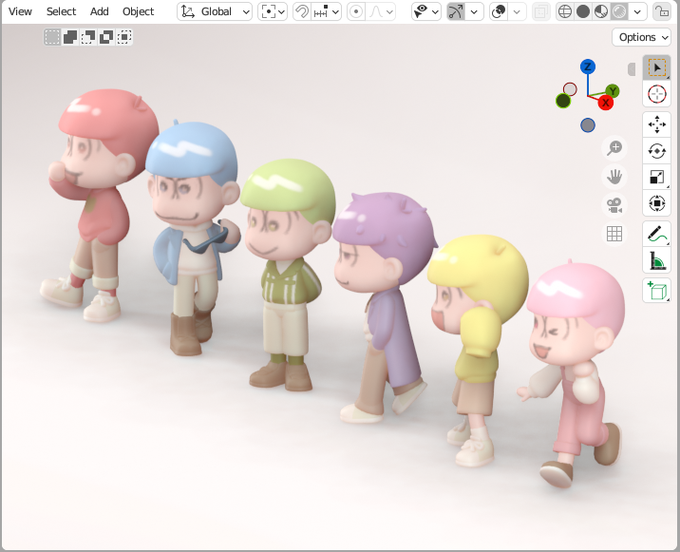Open snapping options dropdown
The height and width of the screenshot is (552, 680).
tap(326, 12)
